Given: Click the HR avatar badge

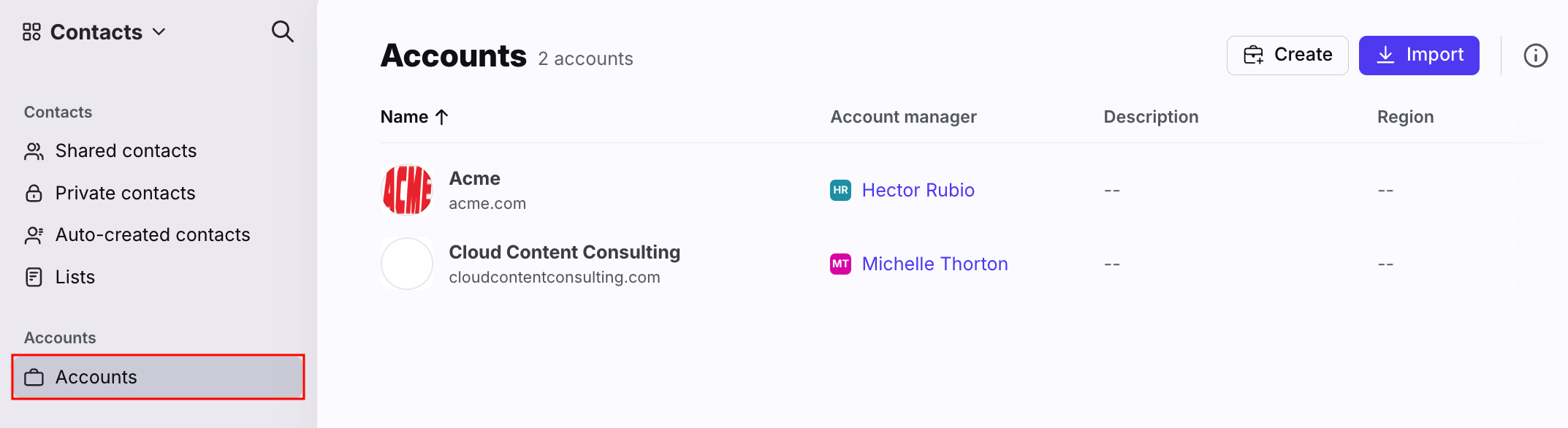Looking at the screenshot, I should 840,190.
